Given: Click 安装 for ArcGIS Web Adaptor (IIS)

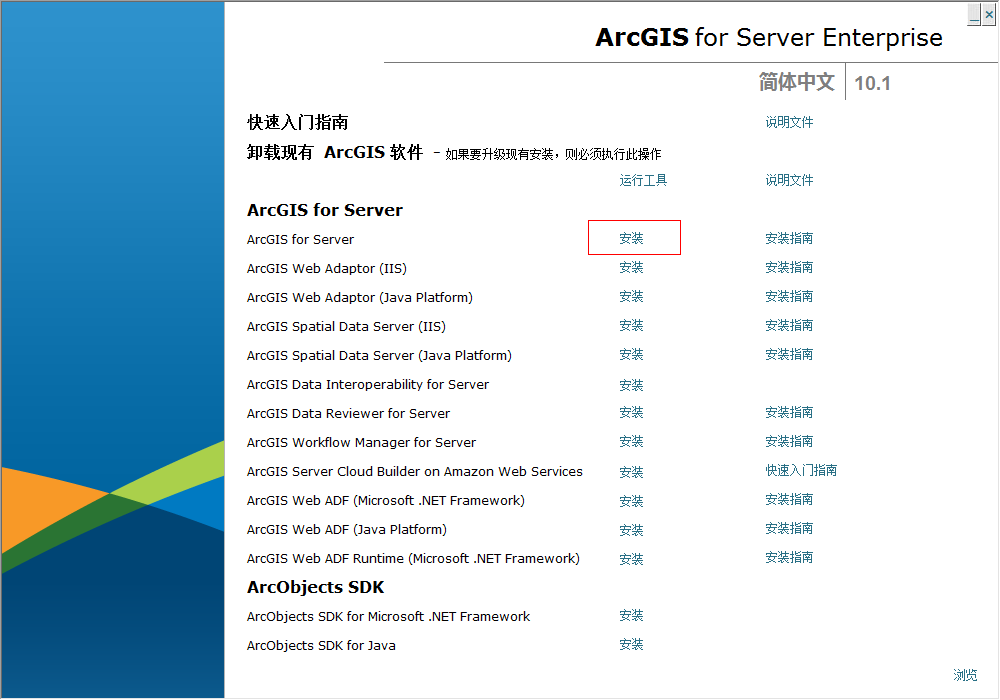Looking at the screenshot, I should 631,268.
